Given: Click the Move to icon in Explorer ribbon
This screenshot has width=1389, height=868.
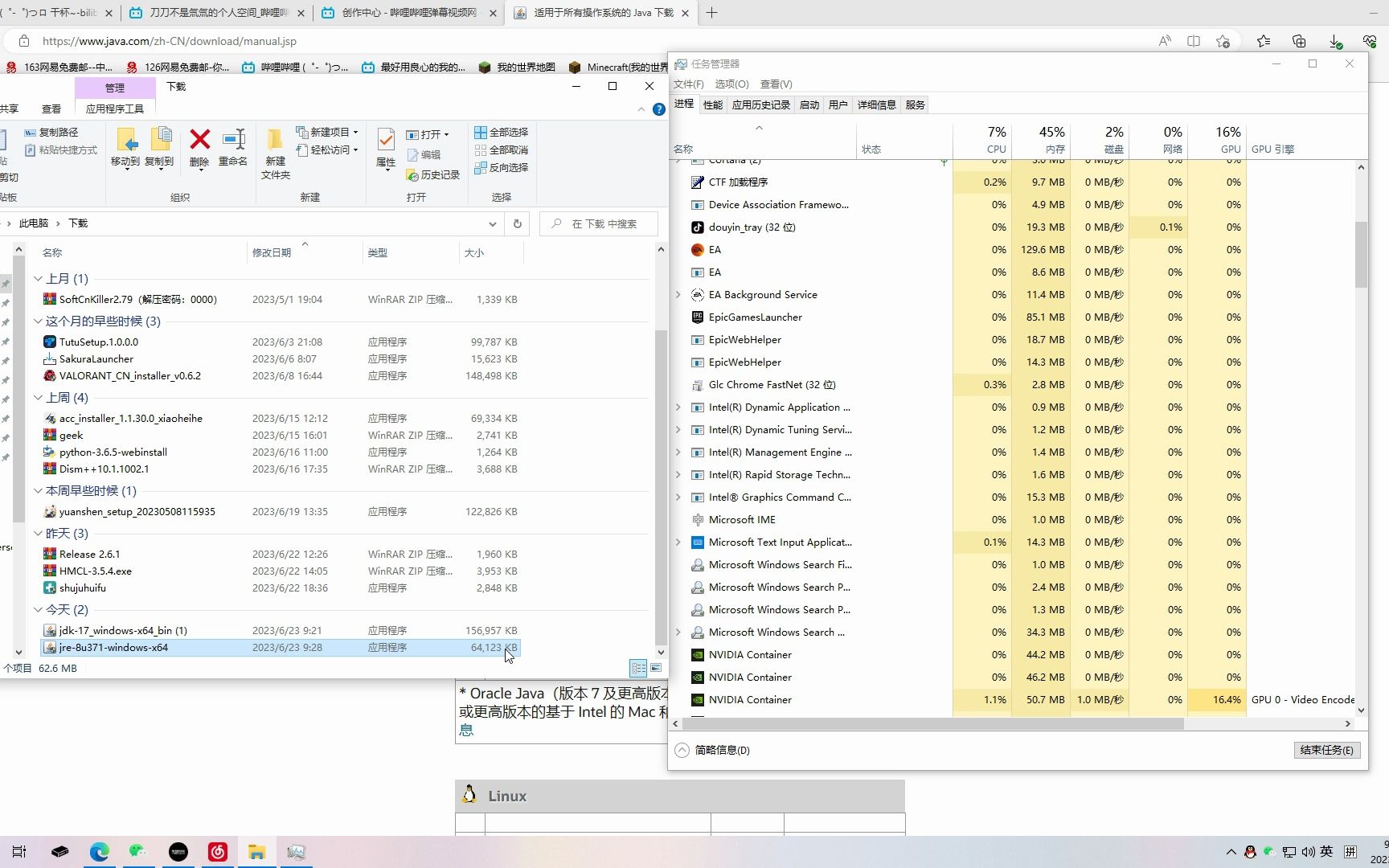Looking at the screenshot, I should tap(126, 148).
